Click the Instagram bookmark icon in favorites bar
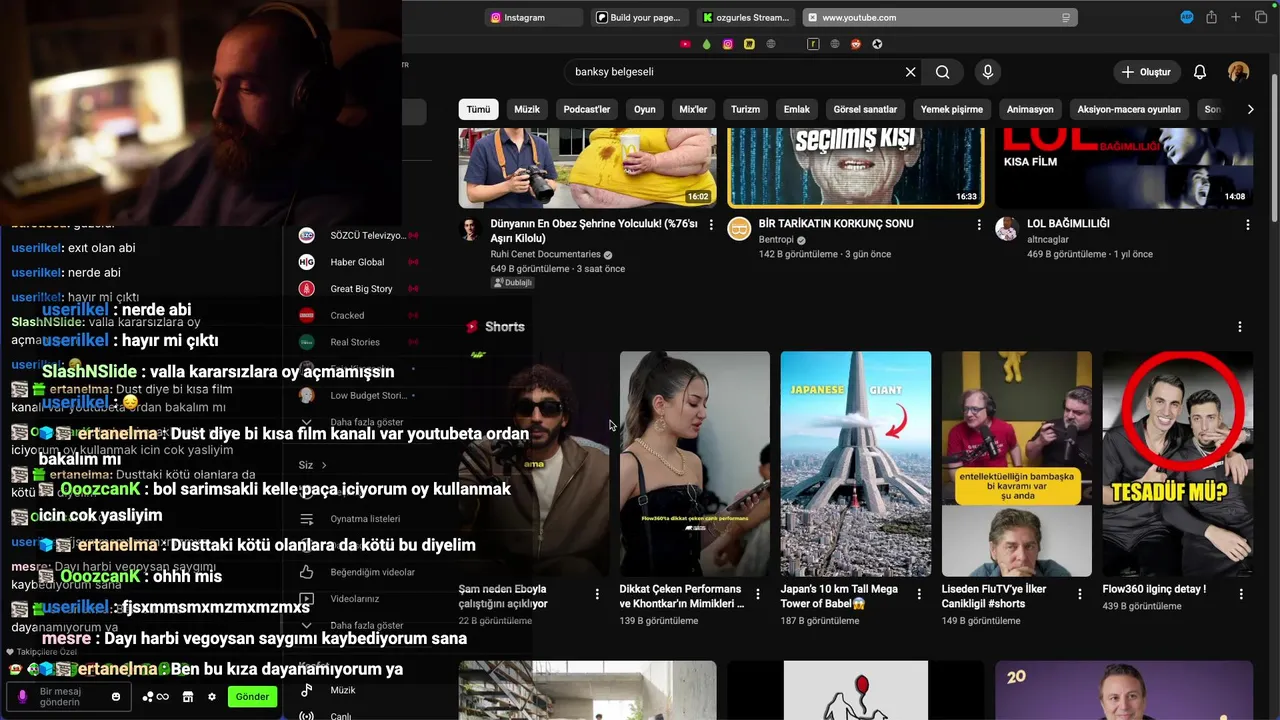This screenshot has height=720, width=1280. pyautogui.click(x=728, y=44)
